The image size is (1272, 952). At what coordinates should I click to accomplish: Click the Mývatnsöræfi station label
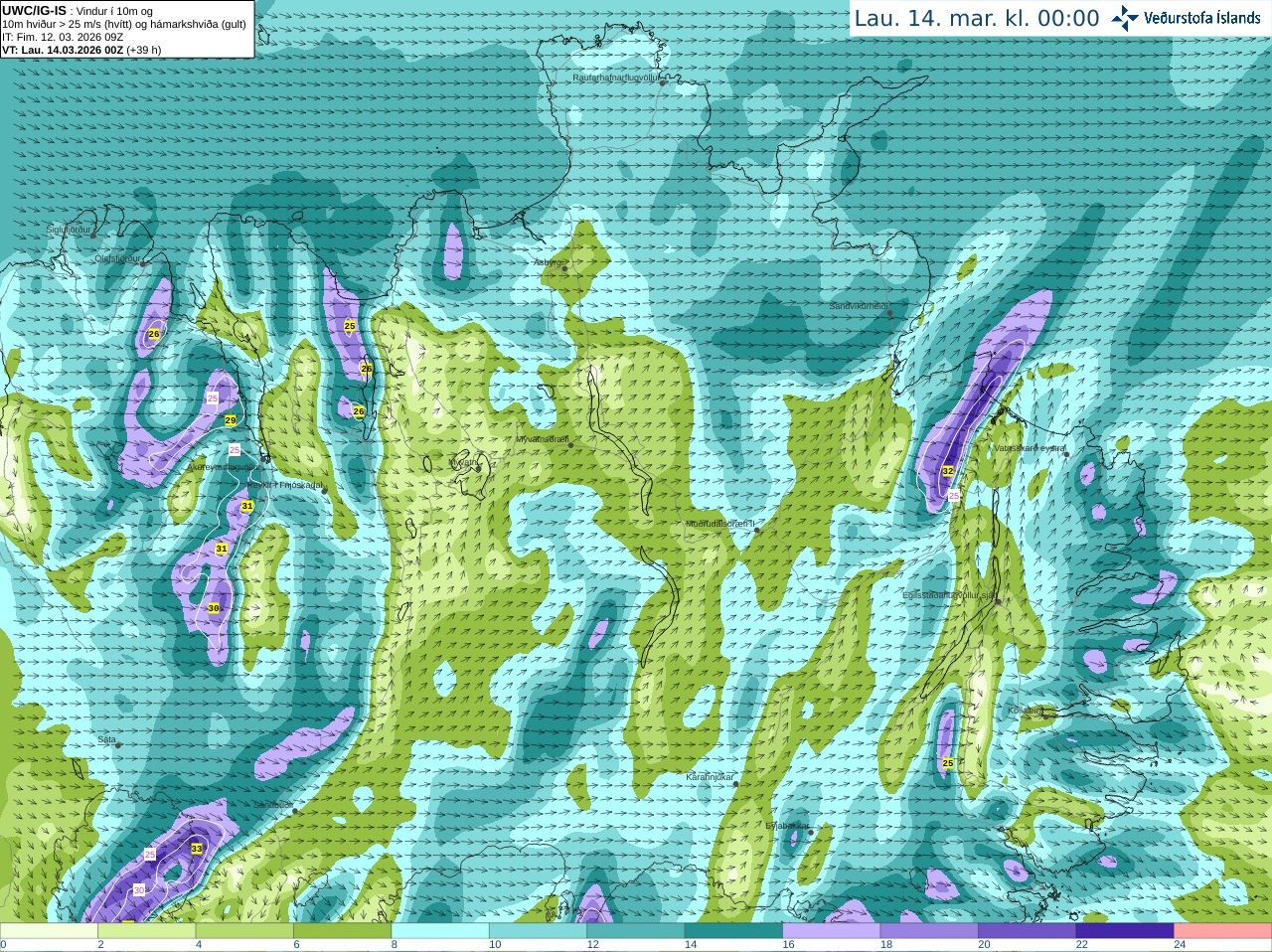[x=542, y=439]
